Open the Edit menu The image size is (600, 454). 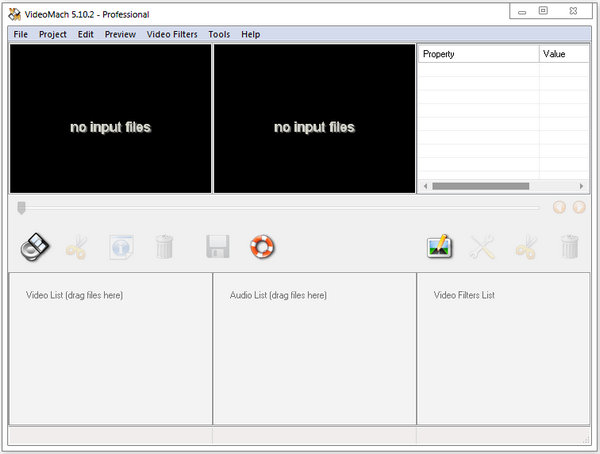[86, 34]
